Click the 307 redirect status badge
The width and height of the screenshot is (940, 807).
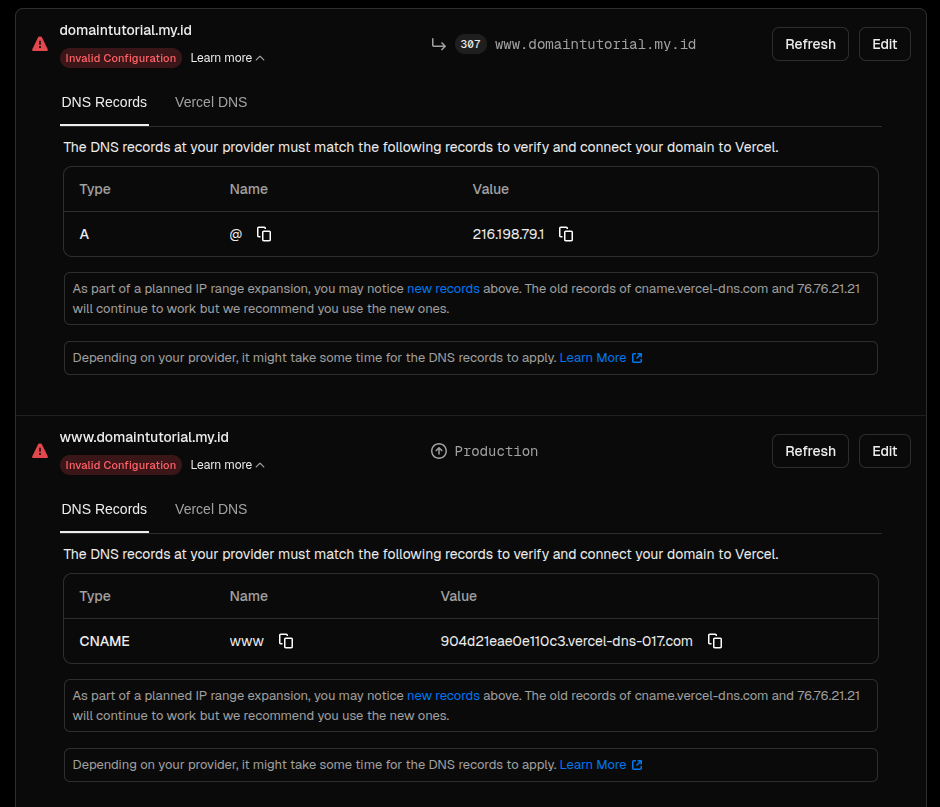[470, 44]
